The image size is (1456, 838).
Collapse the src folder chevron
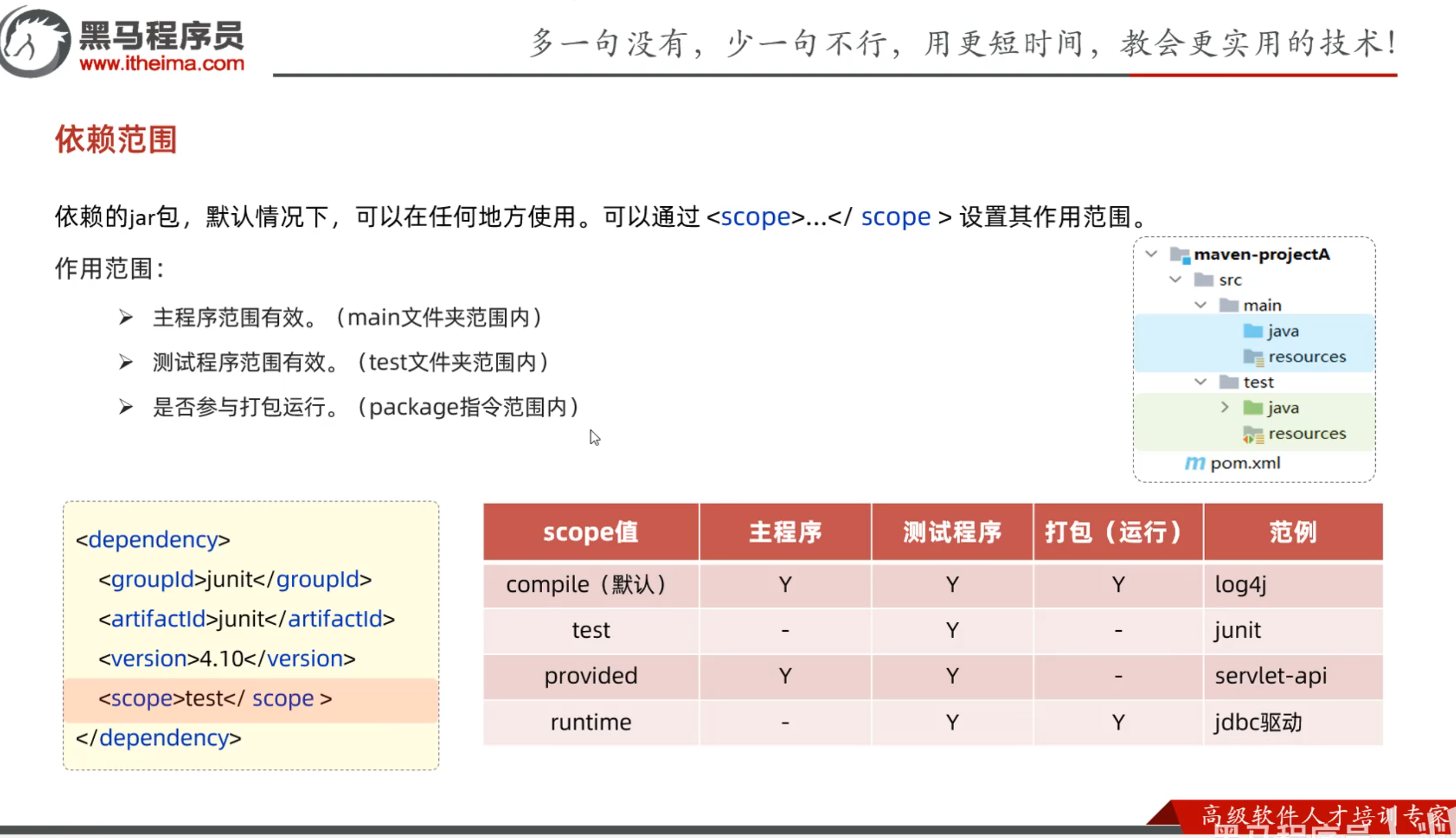(1175, 280)
